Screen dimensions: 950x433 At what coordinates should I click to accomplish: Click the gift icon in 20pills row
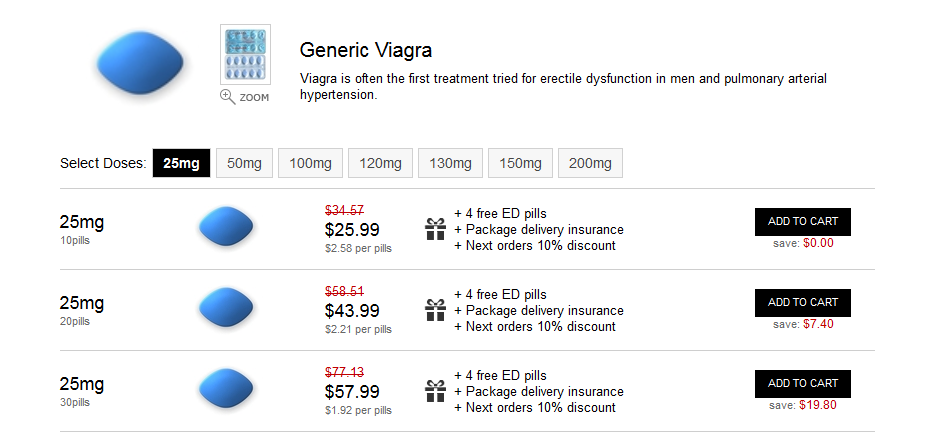pyautogui.click(x=435, y=310)
